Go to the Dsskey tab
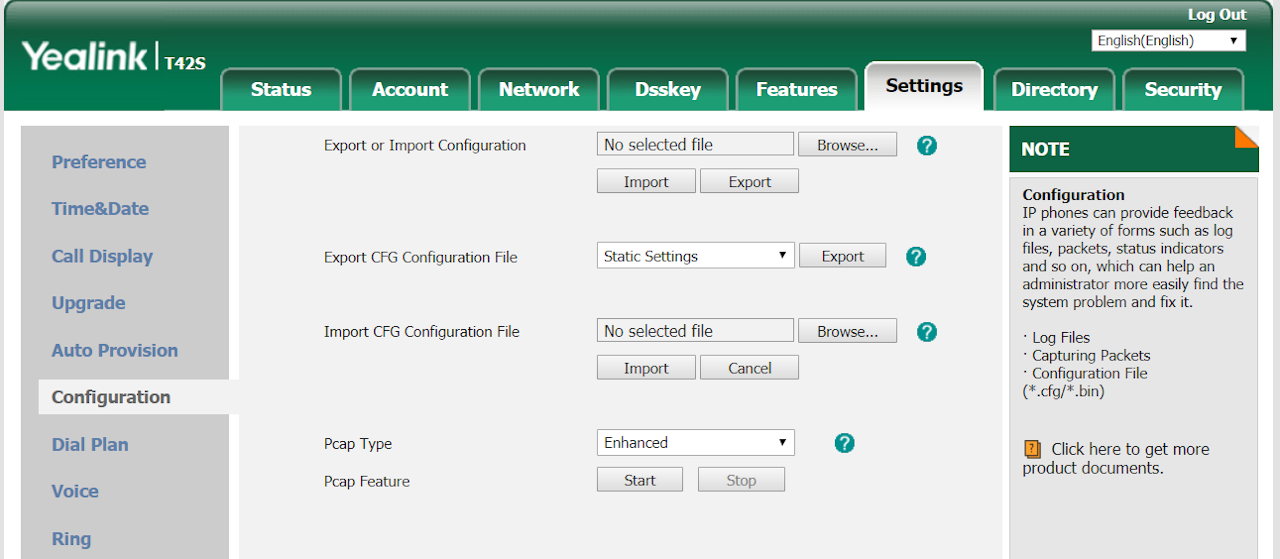 coord(667,90)
